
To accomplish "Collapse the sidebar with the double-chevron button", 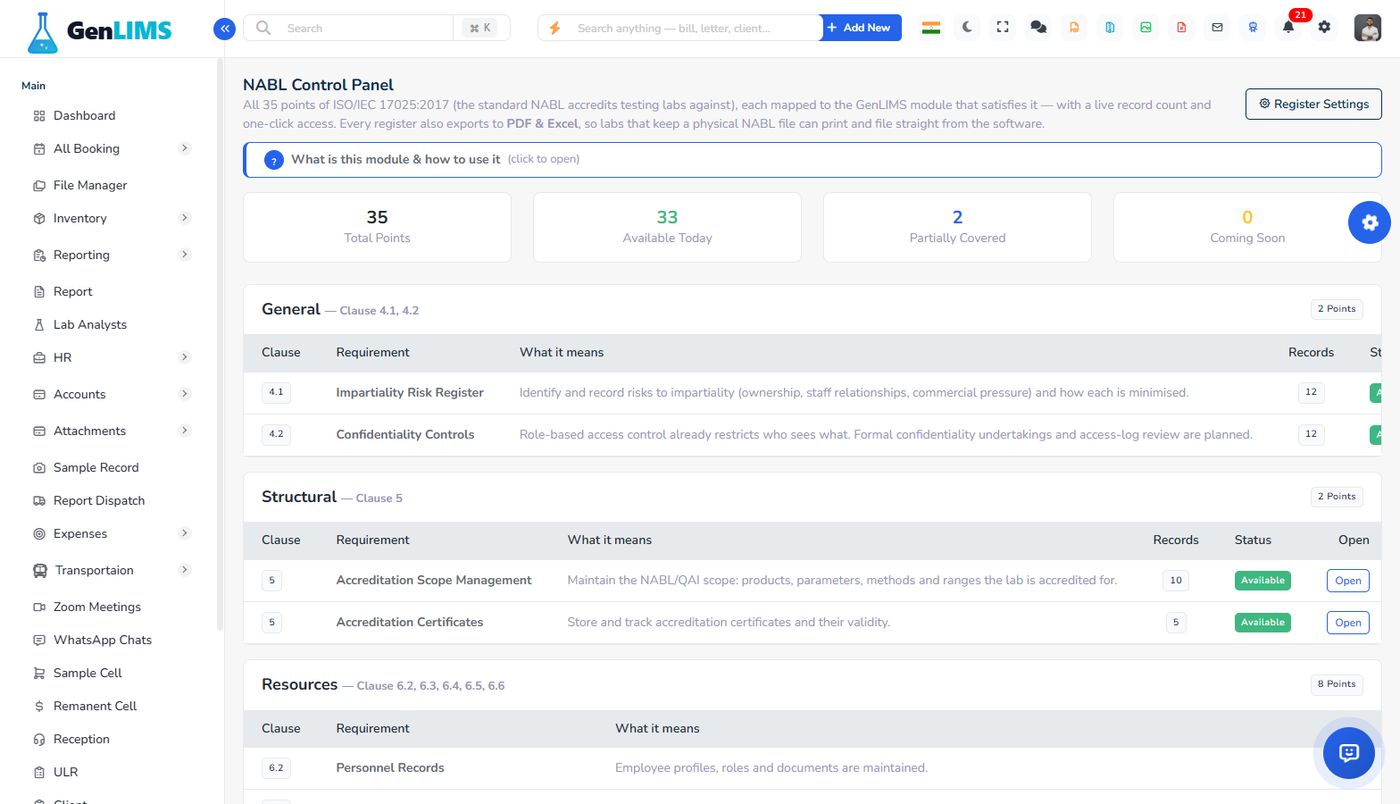I will (x=224, y=29).
